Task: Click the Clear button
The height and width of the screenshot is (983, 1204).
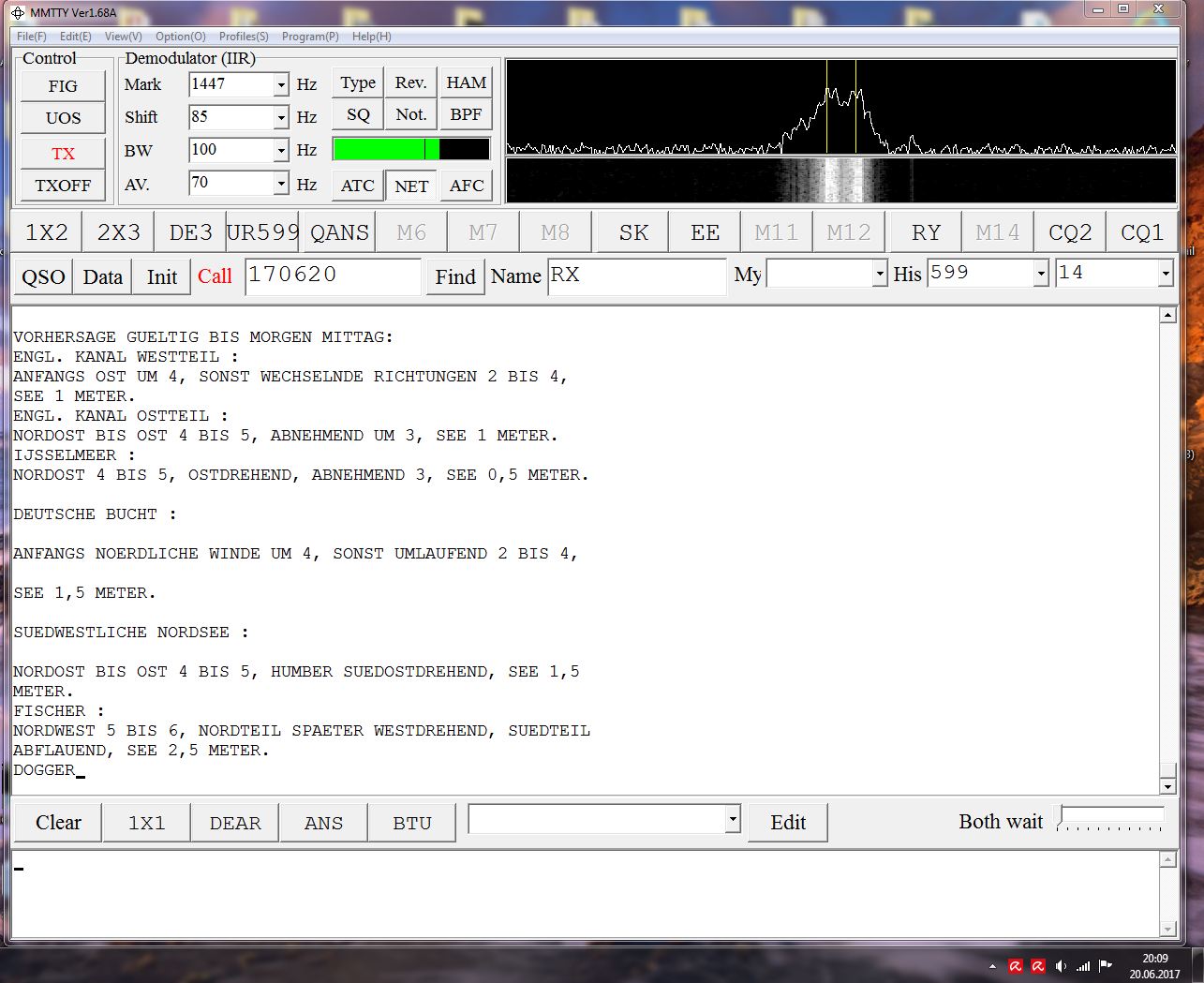Action: pyautogui.click(x=58, y=823)
